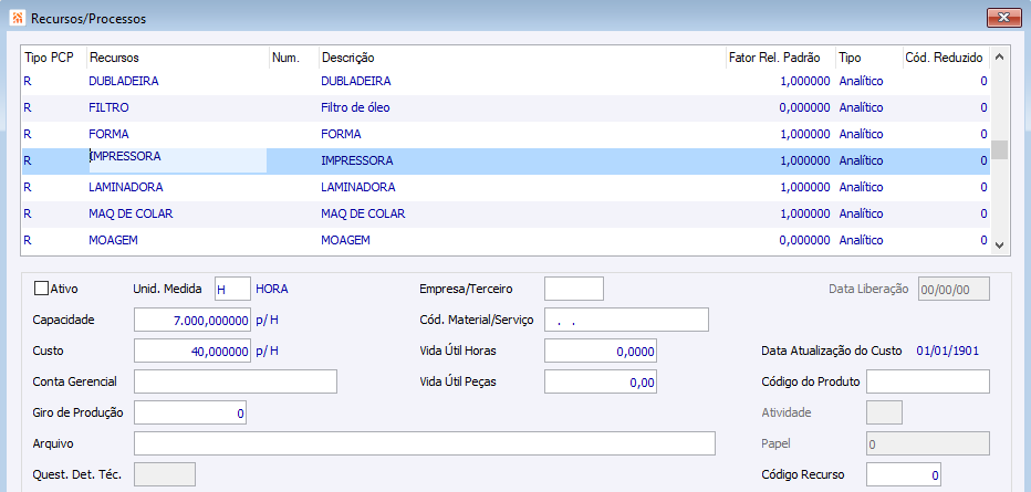Click the Empresa/Terceiro field
Screen dimensions: 1031x492
point(574,288)
